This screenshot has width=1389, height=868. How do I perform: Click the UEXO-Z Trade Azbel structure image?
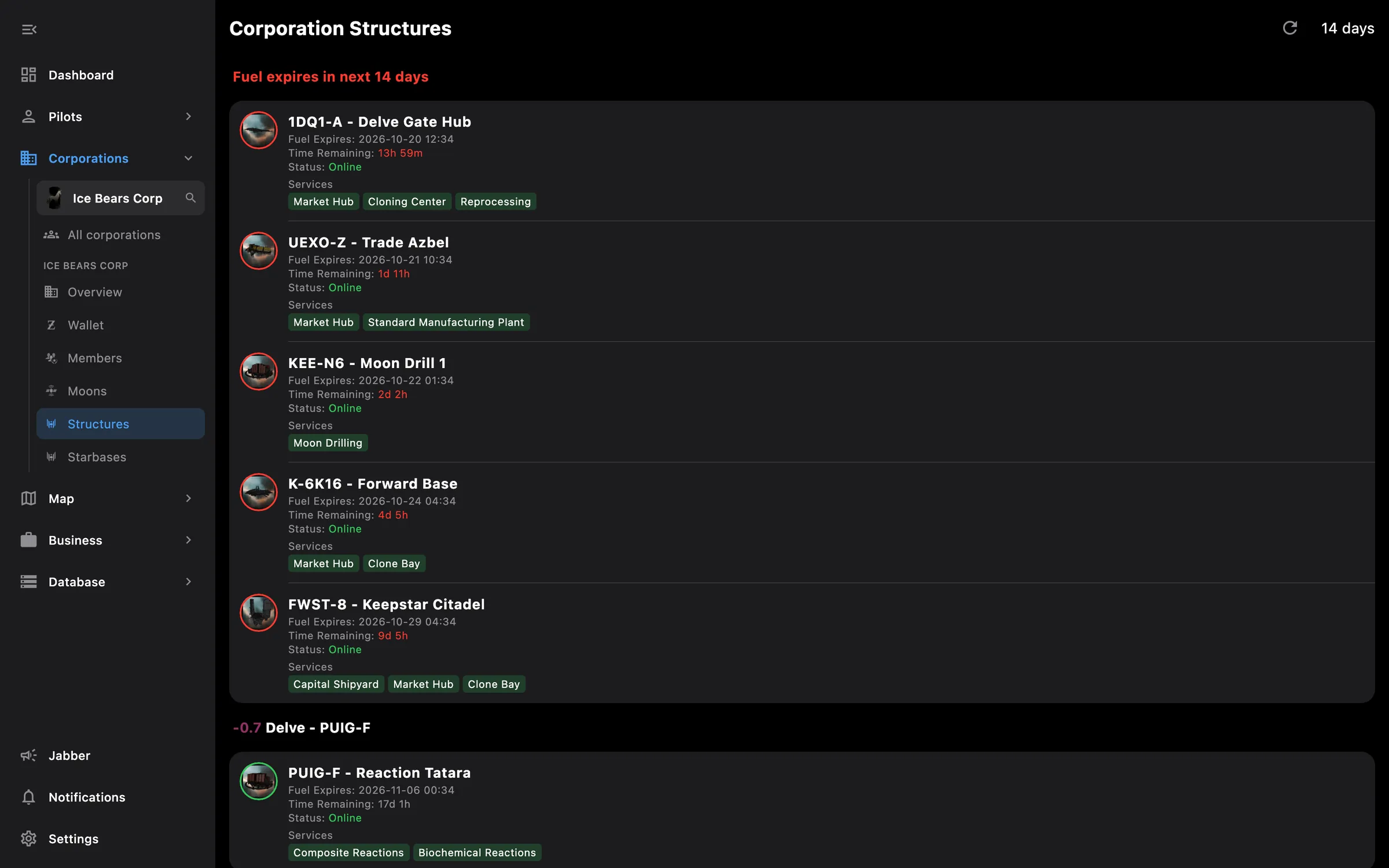click(259, 251)
